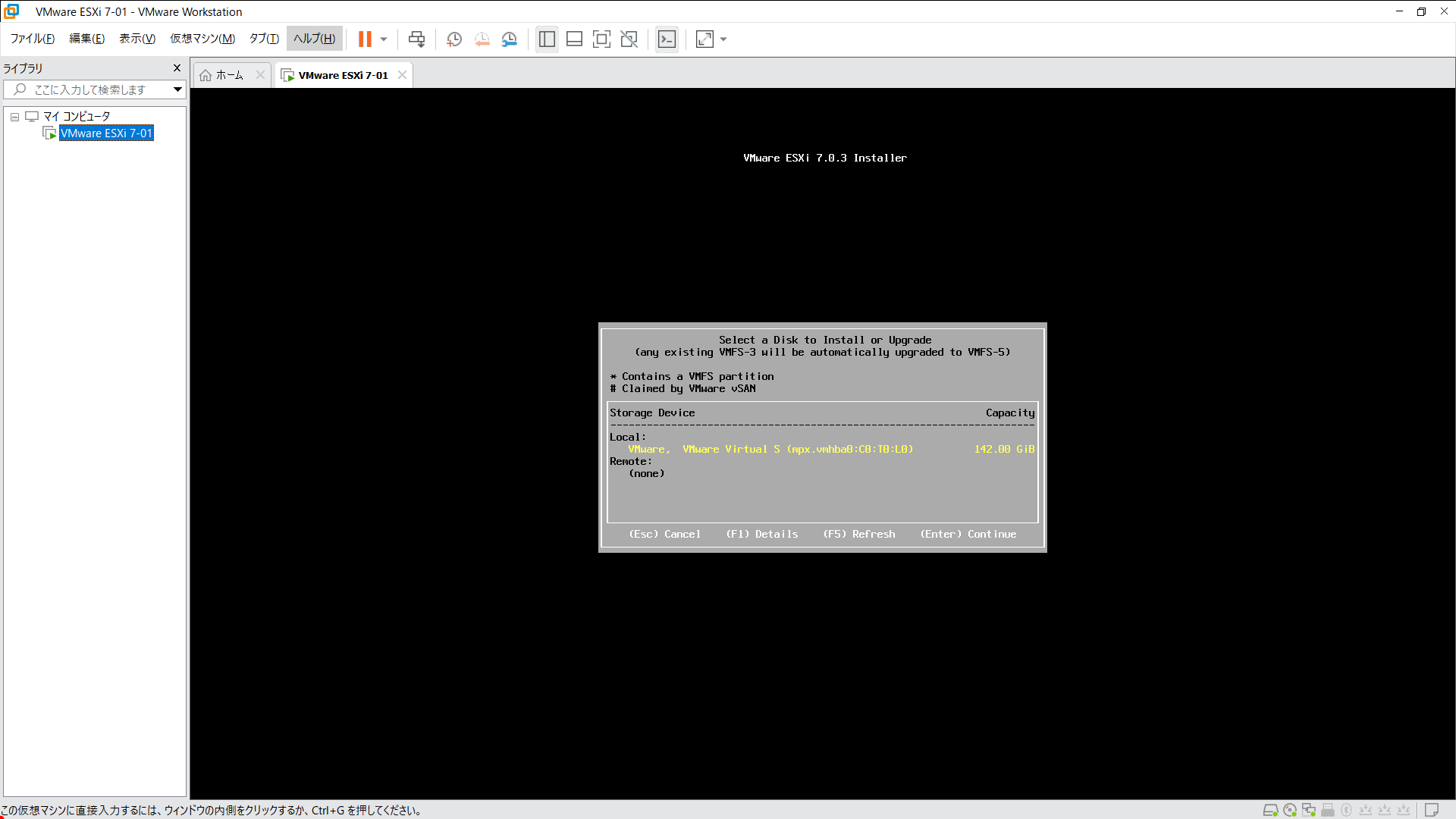The width and height of the screenshot is (1456, 819).
Task: Open the stretch guest dropdown arrow
Action: [723, 39]
